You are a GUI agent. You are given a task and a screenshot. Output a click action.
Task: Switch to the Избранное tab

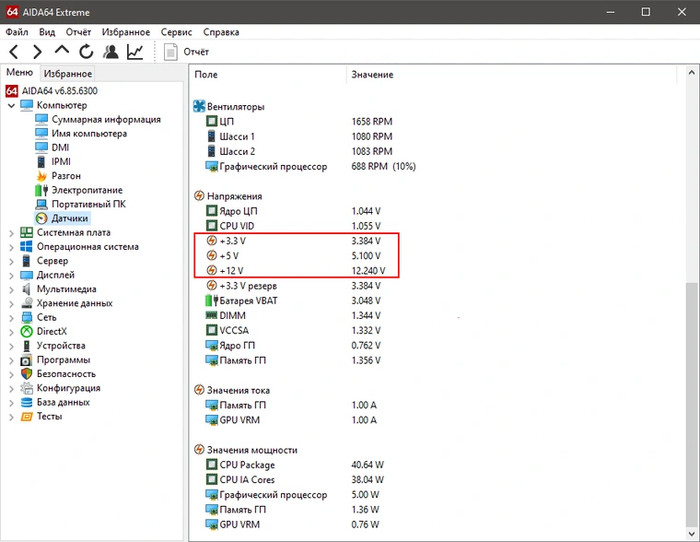pyautogui.click(x=67, y=74)
